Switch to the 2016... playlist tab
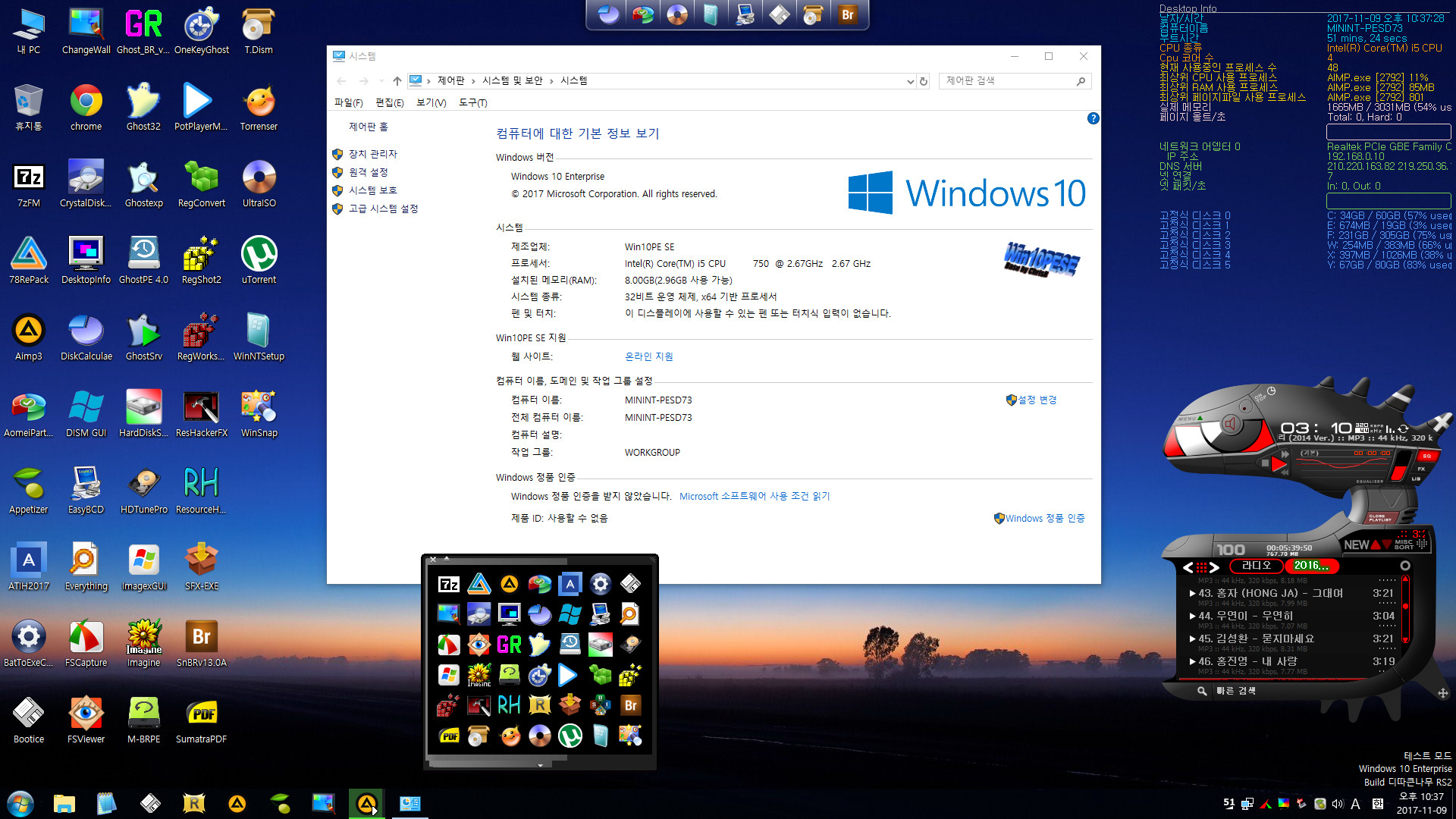Screen dimensions: 1456x819 pyautogui.click(x=1311, y=566)
